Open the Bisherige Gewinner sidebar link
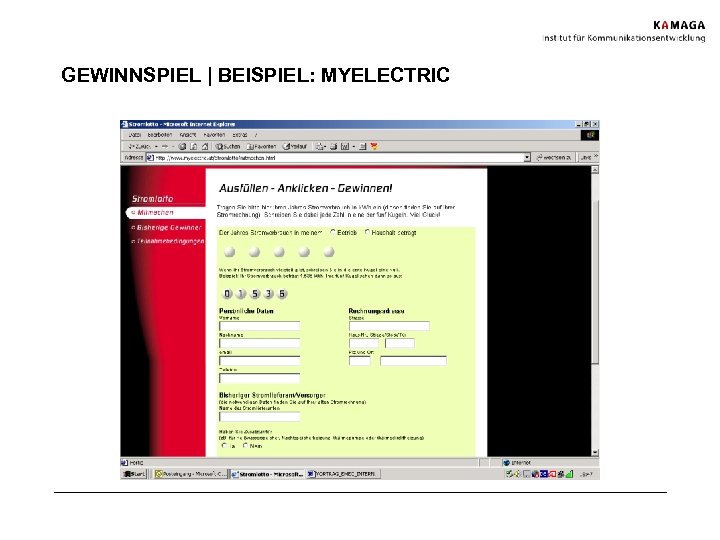The height and width of the screenshot is (540, 720). tap(169, 227)
